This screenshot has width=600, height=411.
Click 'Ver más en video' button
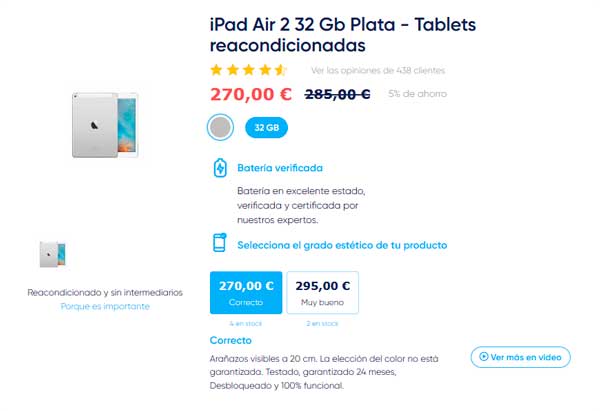[x=520, y=357]
